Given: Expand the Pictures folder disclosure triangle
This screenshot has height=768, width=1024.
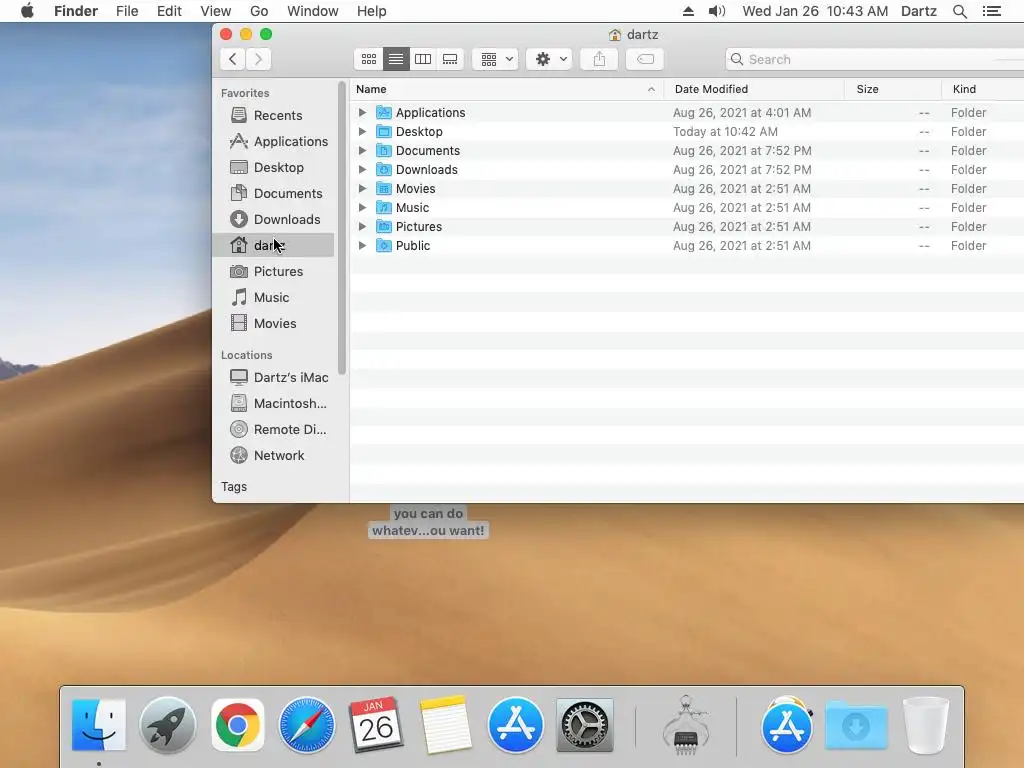Looking at the screenshot, I should 362,226.
